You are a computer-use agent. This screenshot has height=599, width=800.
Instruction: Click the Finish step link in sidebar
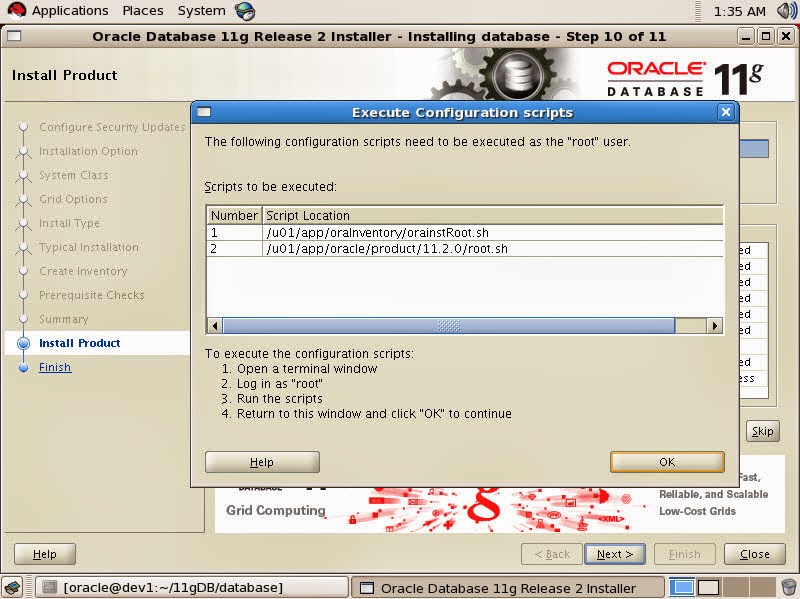click(x=55, y=367)
